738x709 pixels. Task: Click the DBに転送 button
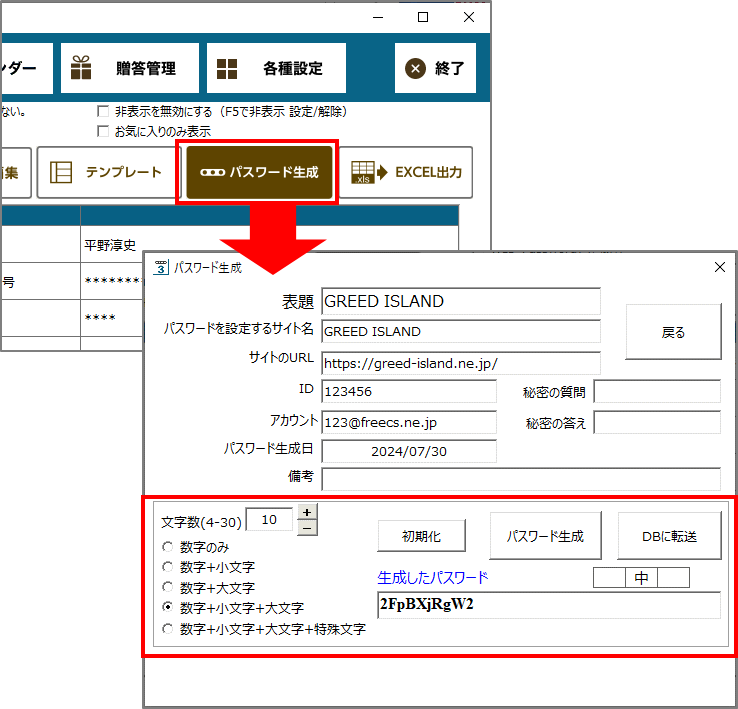pos(669,536)
